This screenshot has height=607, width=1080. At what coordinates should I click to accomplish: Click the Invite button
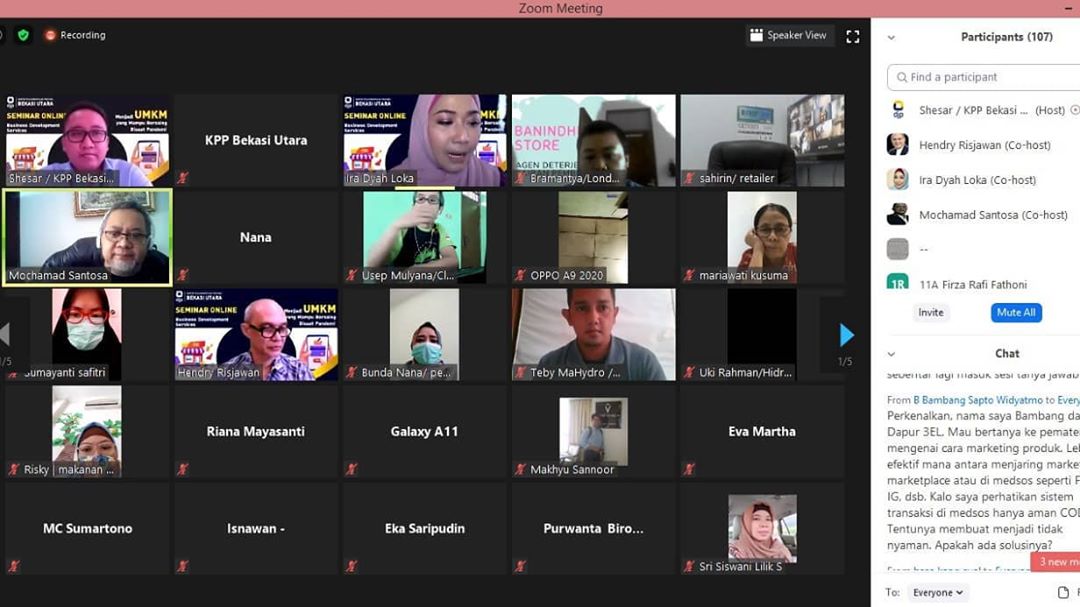tap(931, 312)
